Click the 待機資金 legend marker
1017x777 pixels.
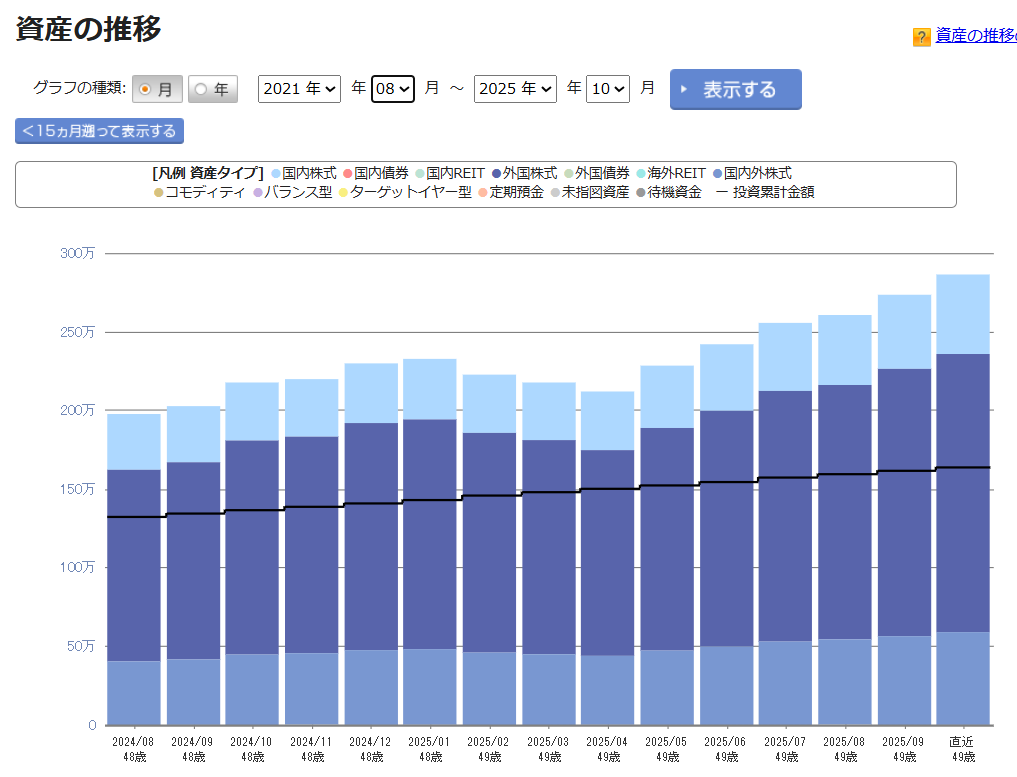(641, 193)
